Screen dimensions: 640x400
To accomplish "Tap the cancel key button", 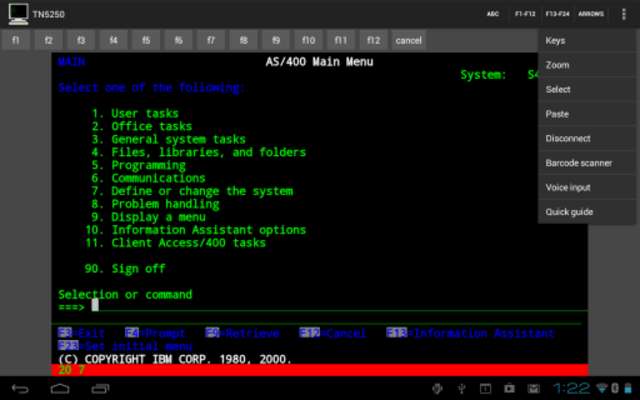I will click(x=409, y=40).
